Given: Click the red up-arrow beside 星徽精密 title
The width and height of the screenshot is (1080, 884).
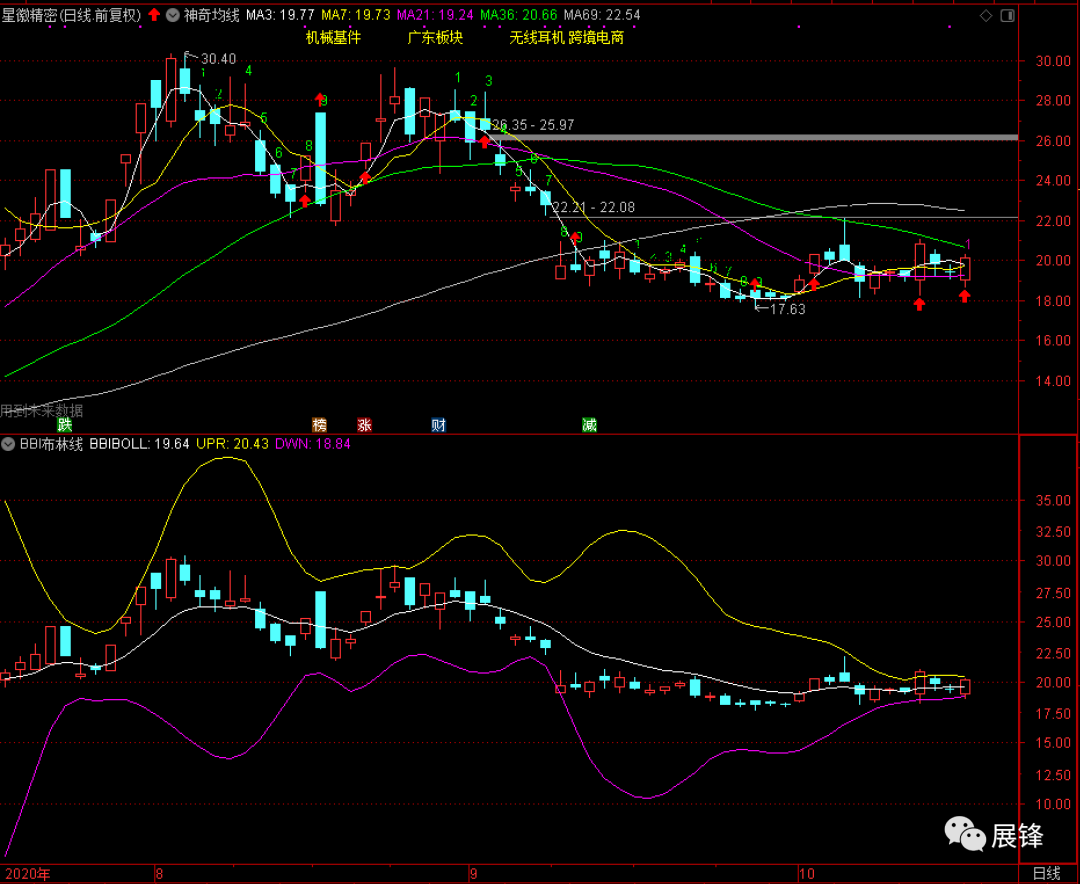Looking at the screenshot, I should click(x=154, y=14).
